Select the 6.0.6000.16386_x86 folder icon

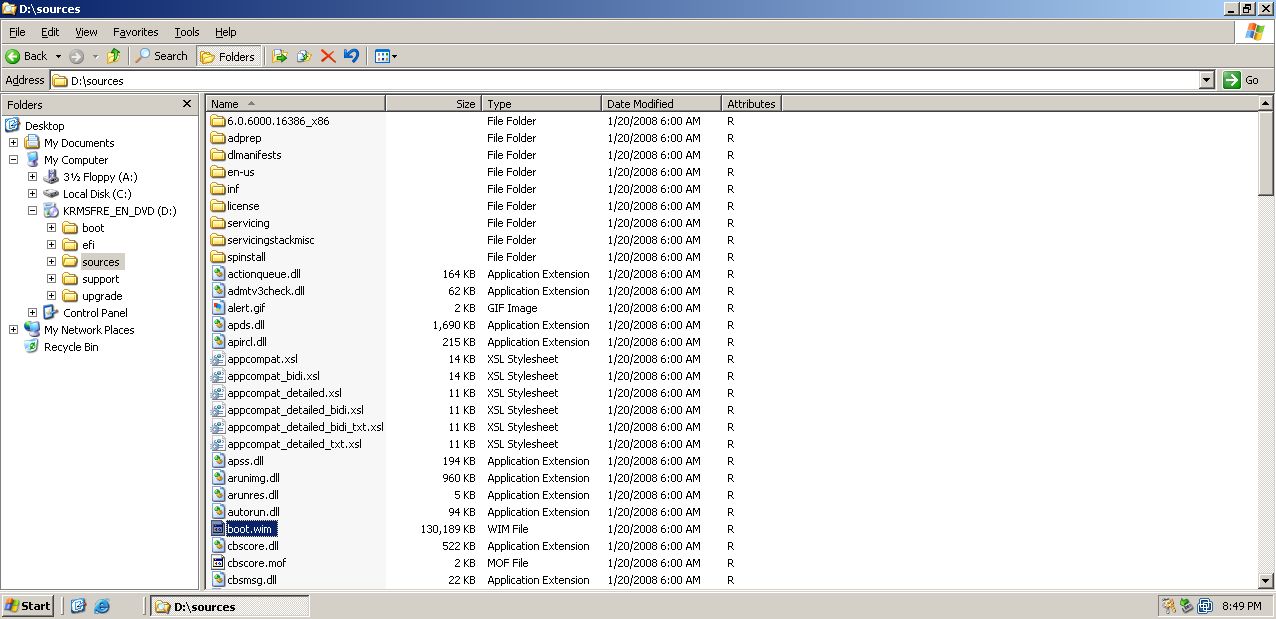219,121
